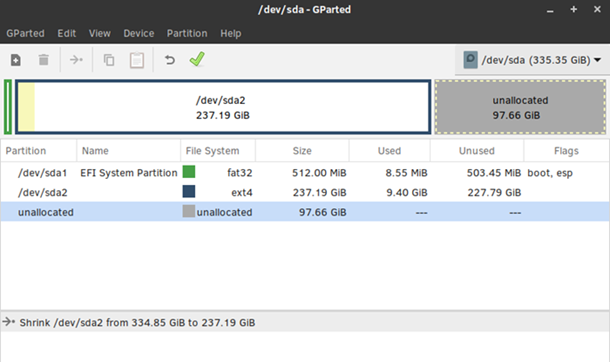The height and width of the screenshot is (362, 610).
Task: Minimize the GParted window
Action: [x=550, y=10]
